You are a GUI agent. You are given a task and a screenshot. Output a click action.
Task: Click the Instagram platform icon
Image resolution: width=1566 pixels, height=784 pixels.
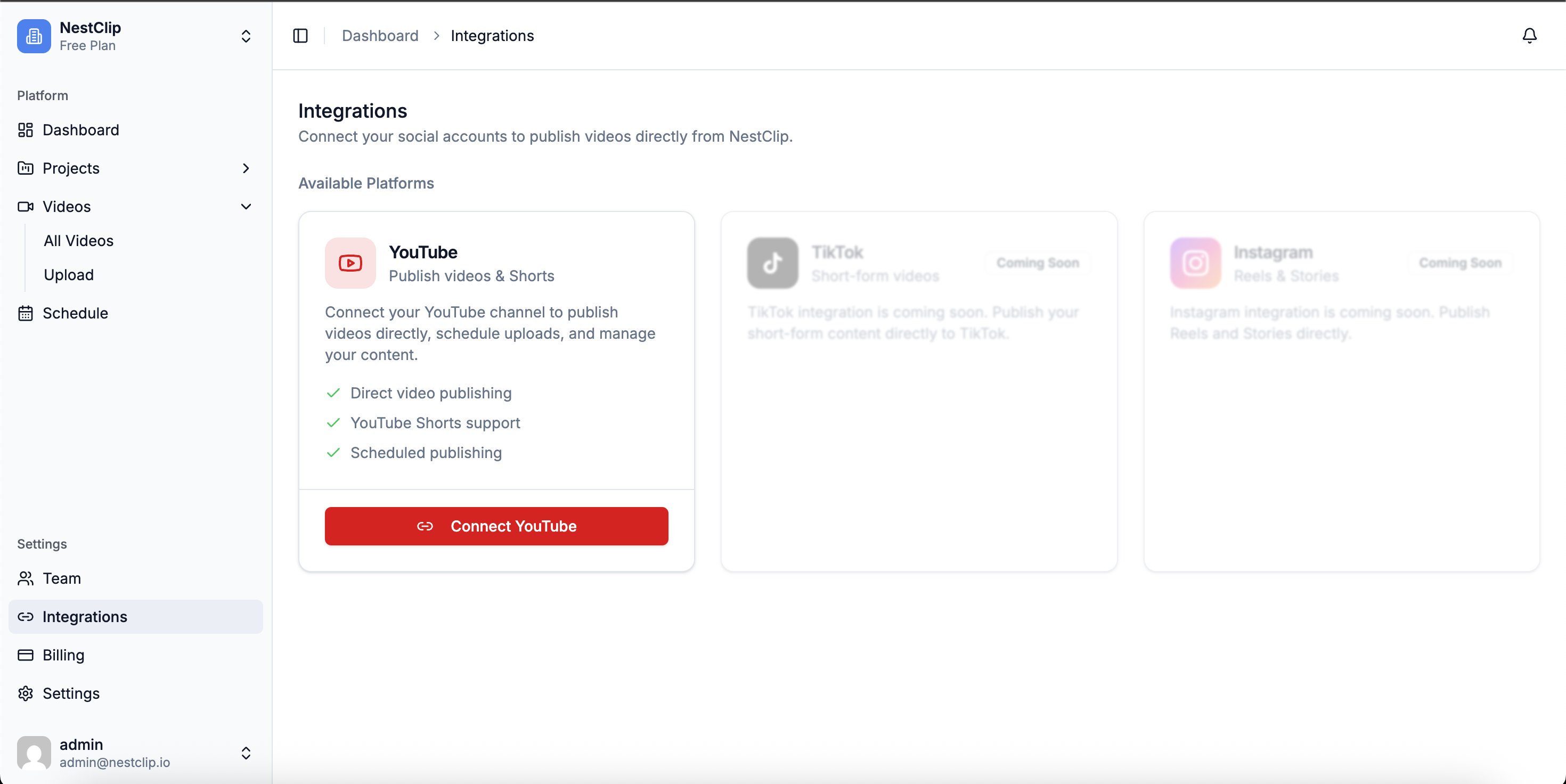1195,263
